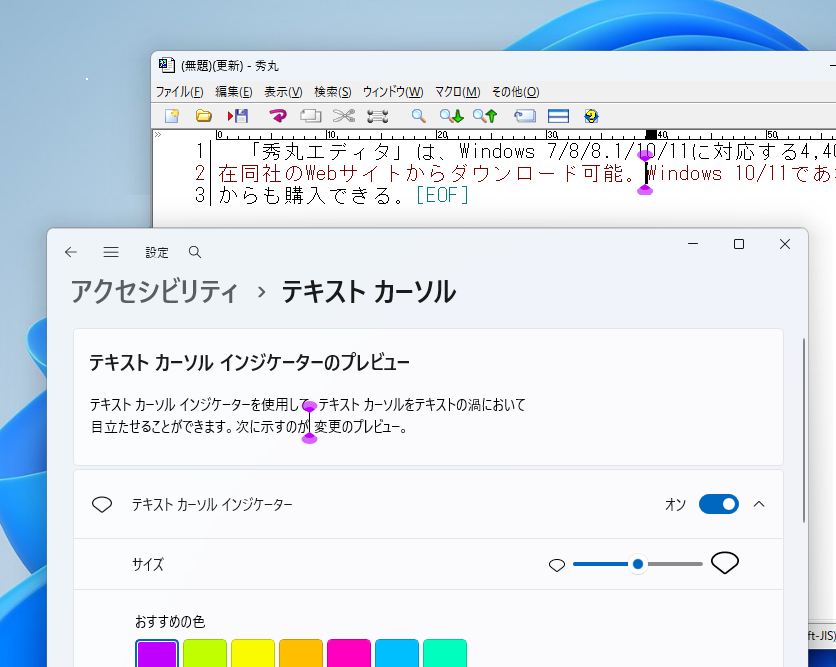This screenshot has width=836, height=667.
Task: Click the Settings search magnifier icon
Action: click(195, 252)
